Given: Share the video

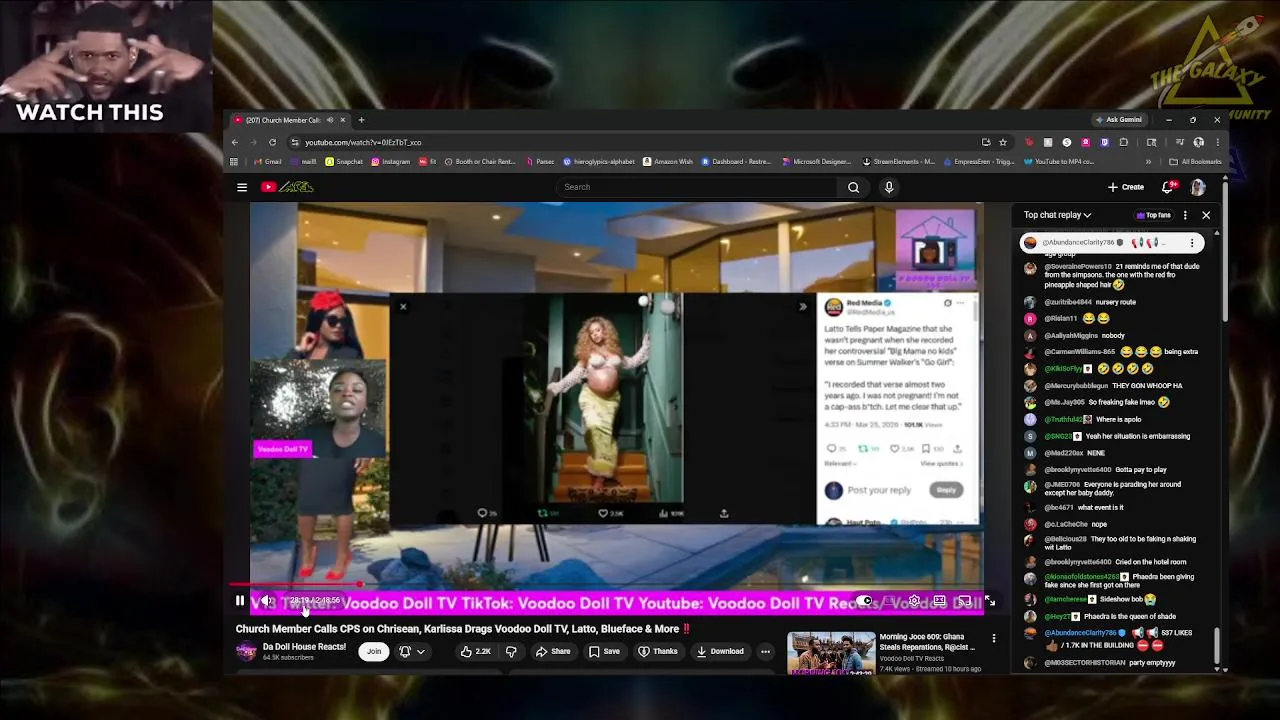Looking at the screenshot, I should pyautogui.click(x=553, y=651).
